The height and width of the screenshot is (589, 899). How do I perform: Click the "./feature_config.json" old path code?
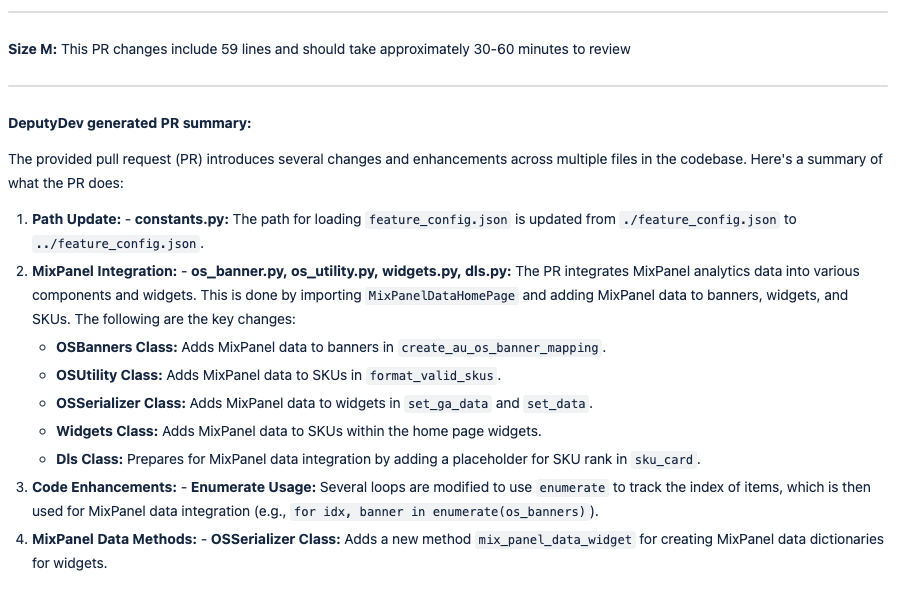(x=699, y=220)
